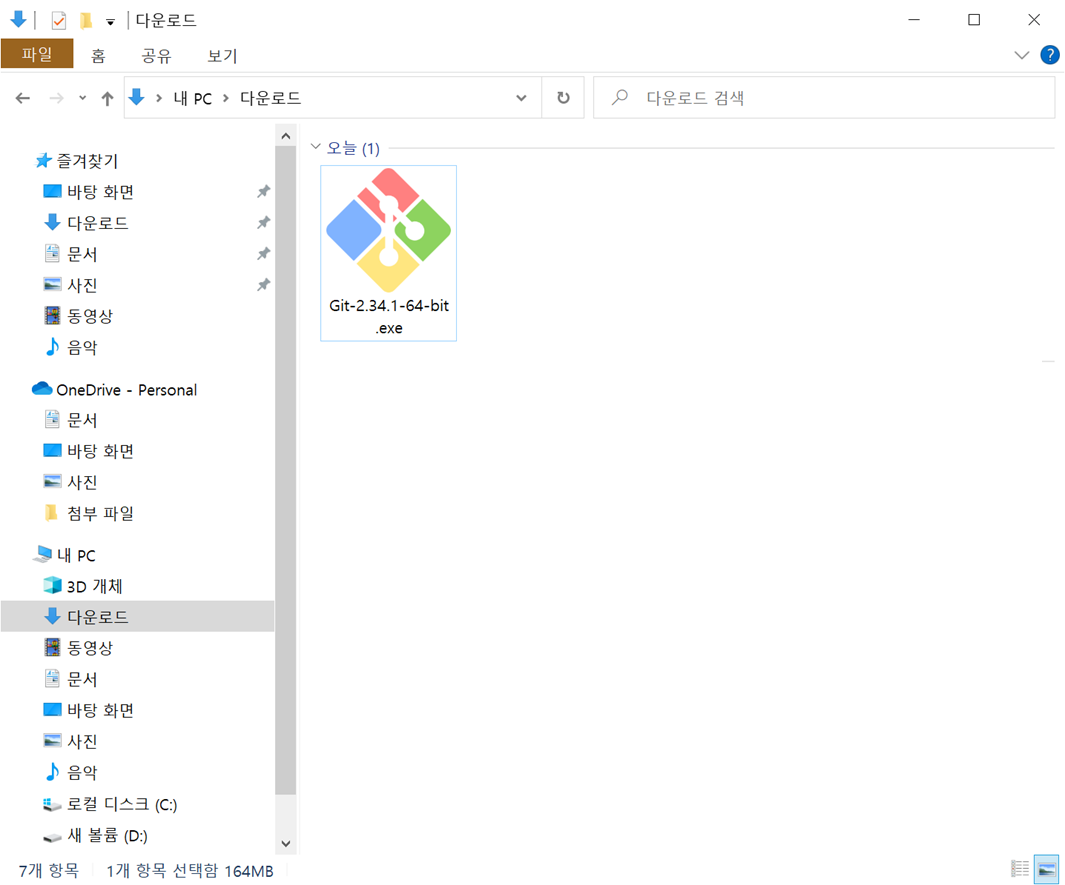The image size is (1065, 885).
Task: Switch to the 홈 ribbon tab
Action: click(x=98, y=56)
